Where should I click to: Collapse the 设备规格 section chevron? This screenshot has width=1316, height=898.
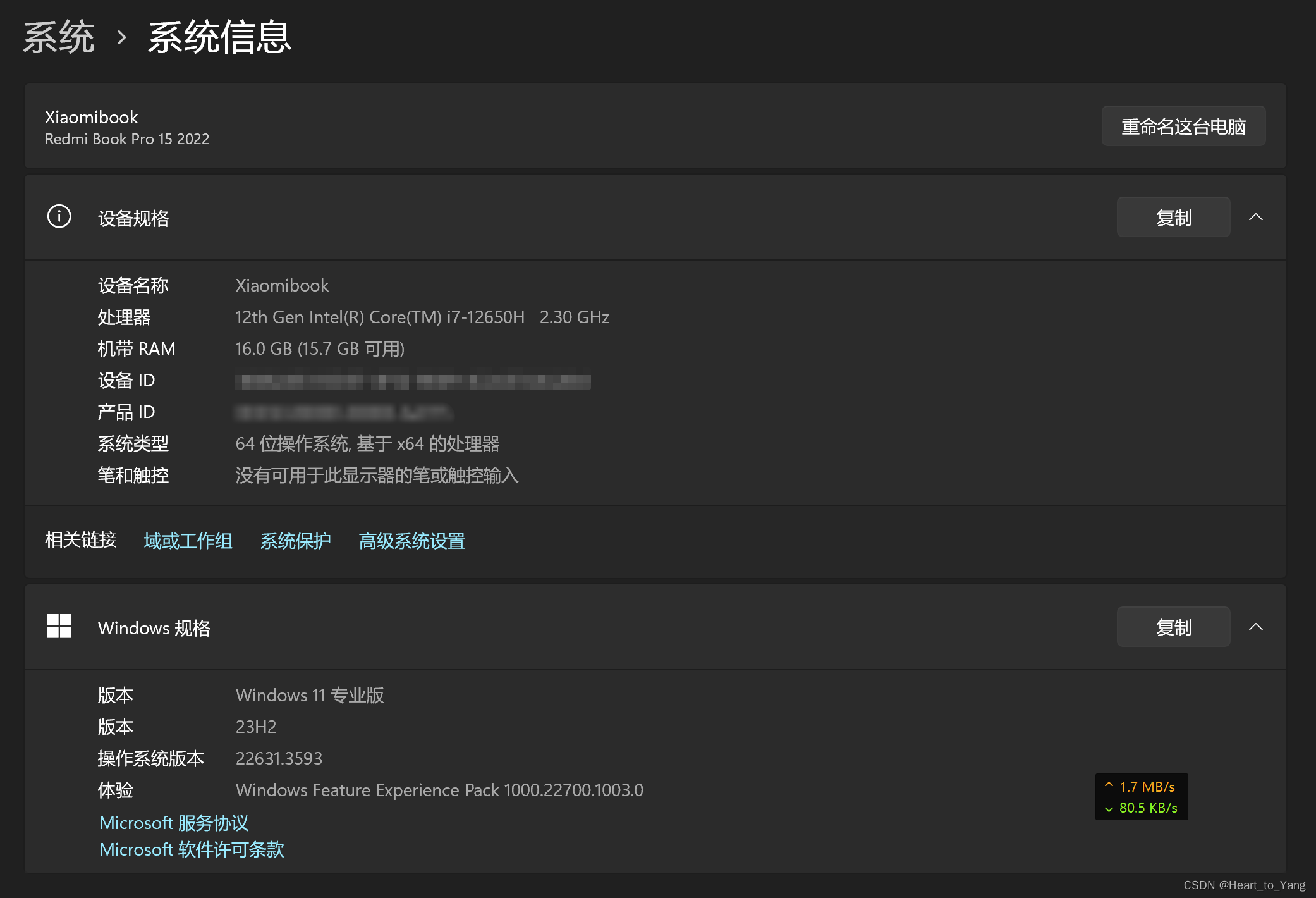pos(1255,217)
